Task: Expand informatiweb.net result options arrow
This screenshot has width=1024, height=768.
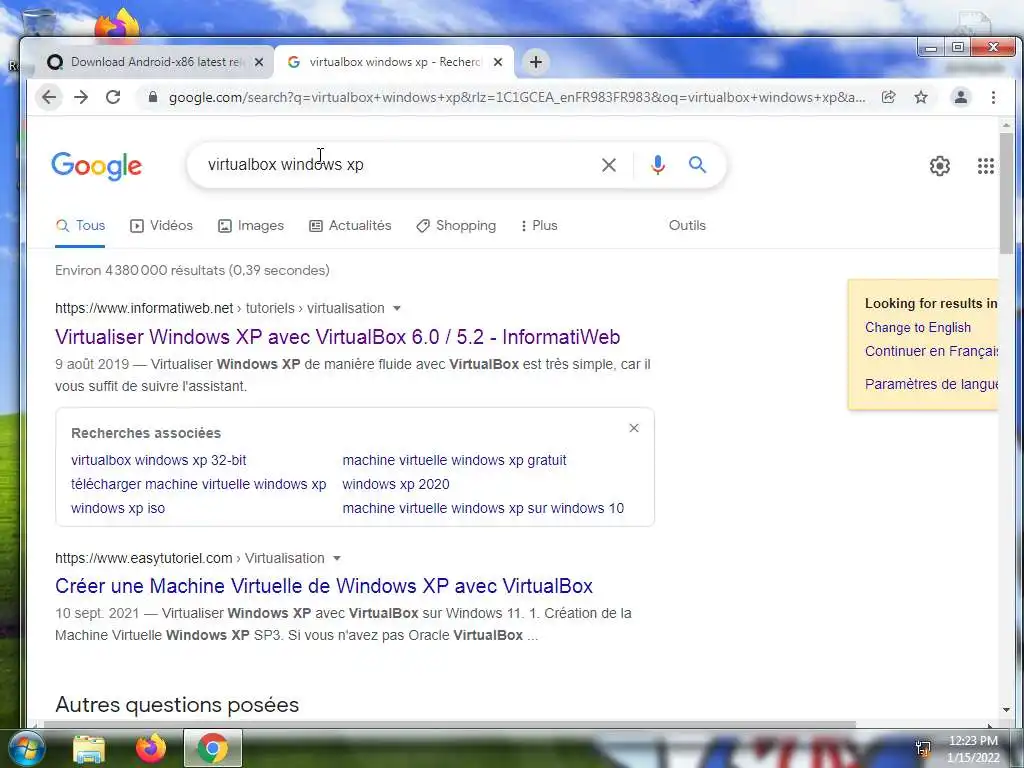Action: (396, 308)
